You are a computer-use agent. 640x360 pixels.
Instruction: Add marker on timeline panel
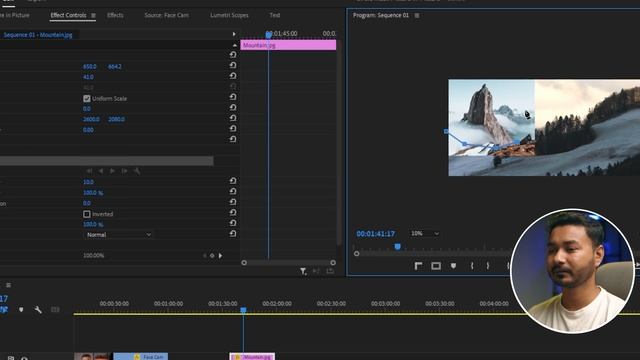[x=21, y=310]
